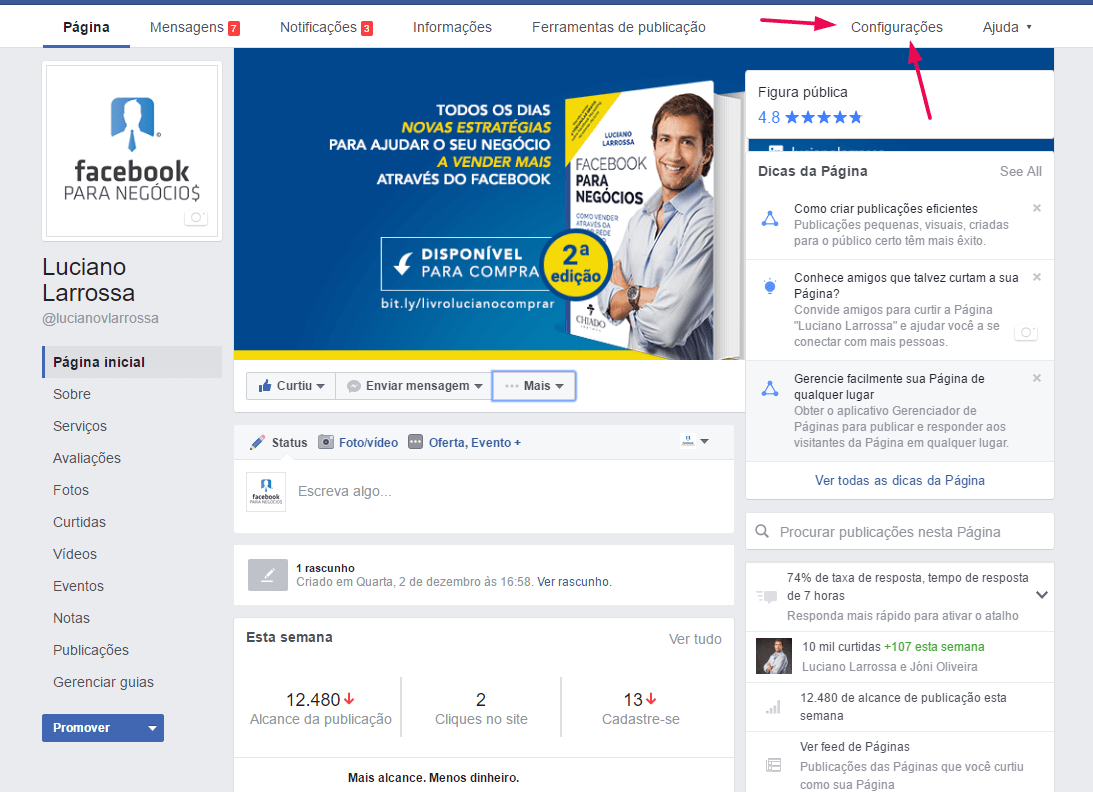Click the small page avatar in composer
This screenshot has width=1093, height=792.
point(266,492)
